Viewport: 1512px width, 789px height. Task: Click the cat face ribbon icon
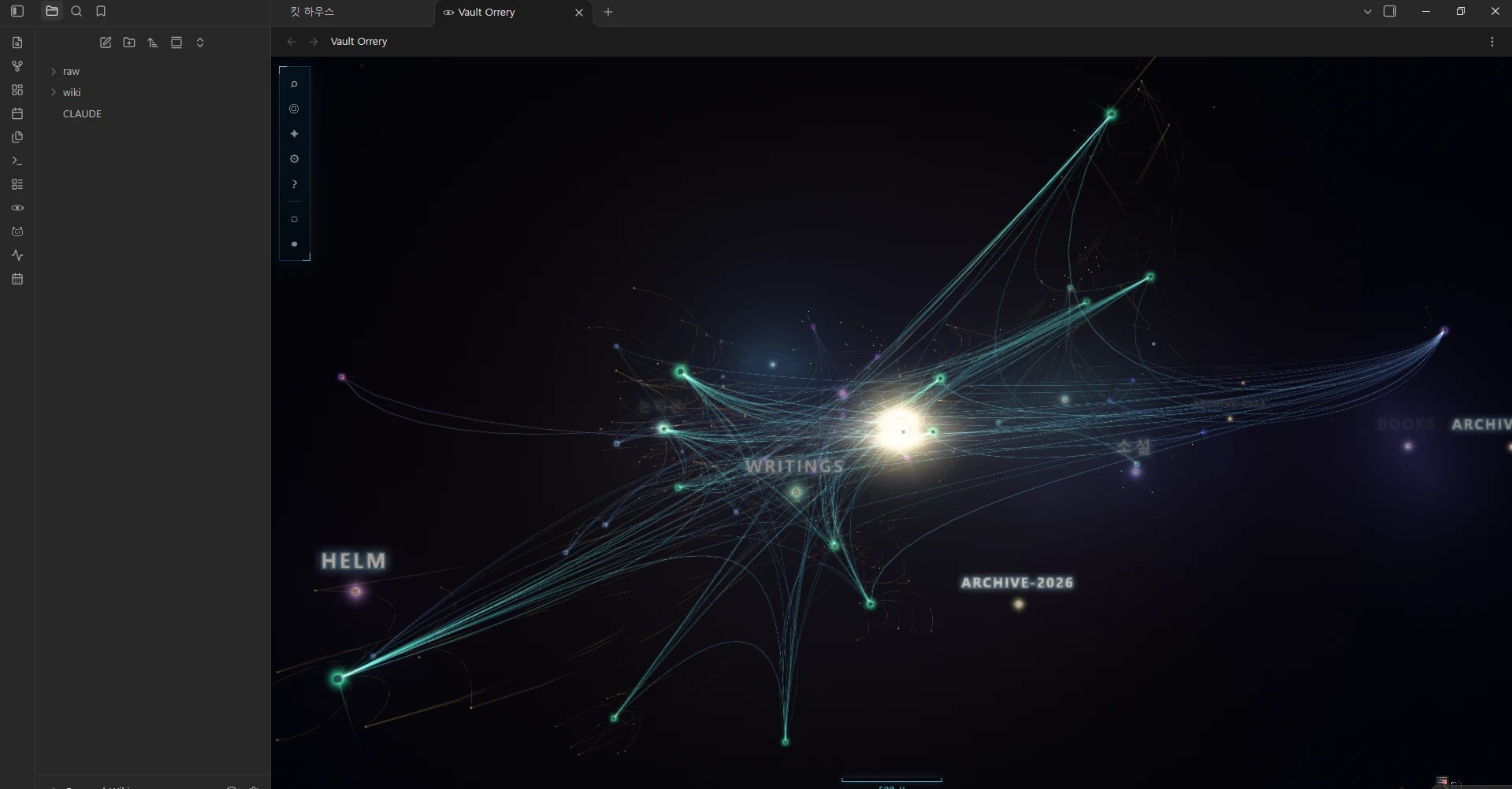pyautogui.click(x=17, y=232)
